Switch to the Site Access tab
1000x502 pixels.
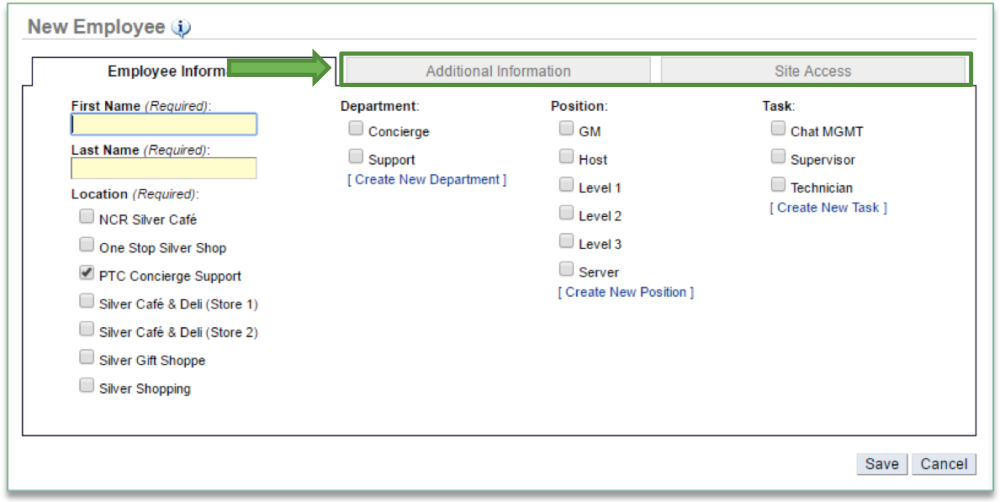pos(812,71)
